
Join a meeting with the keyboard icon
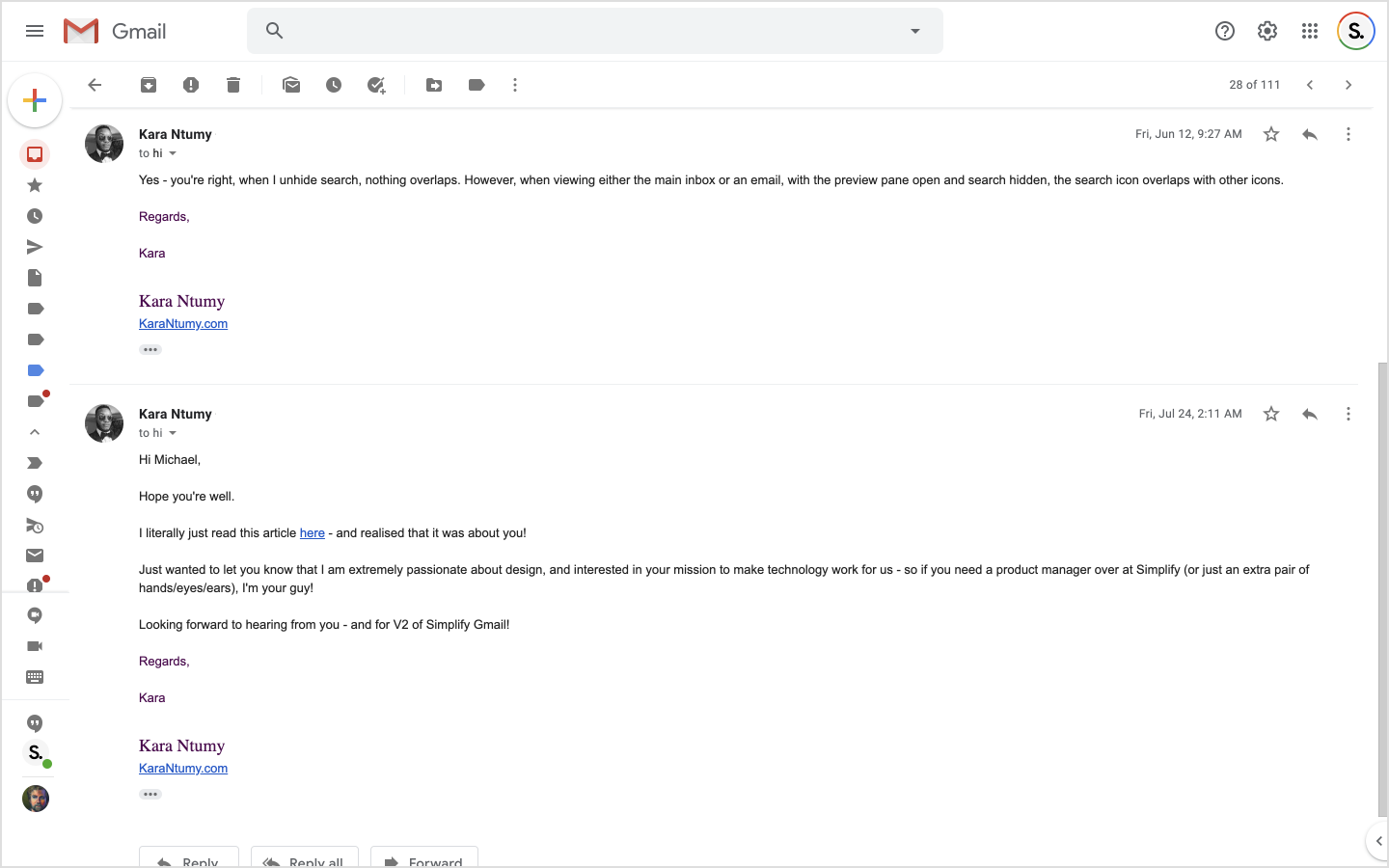point(35,677)
